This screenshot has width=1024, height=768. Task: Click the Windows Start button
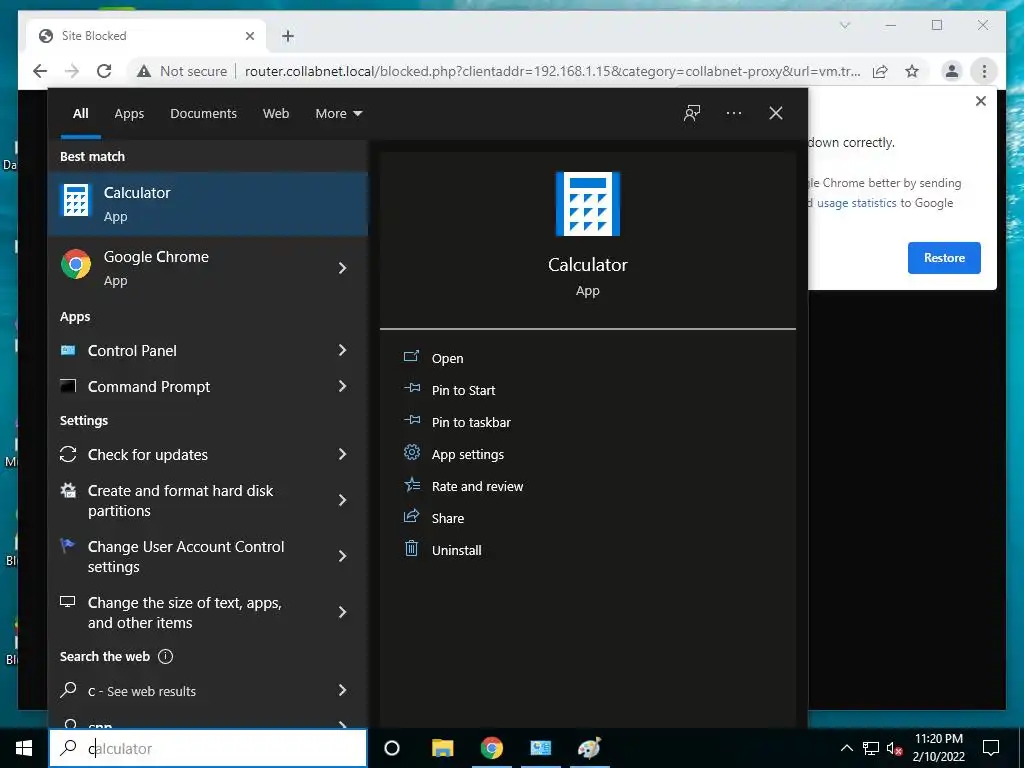pyautogui.click(x=24, y=748)
